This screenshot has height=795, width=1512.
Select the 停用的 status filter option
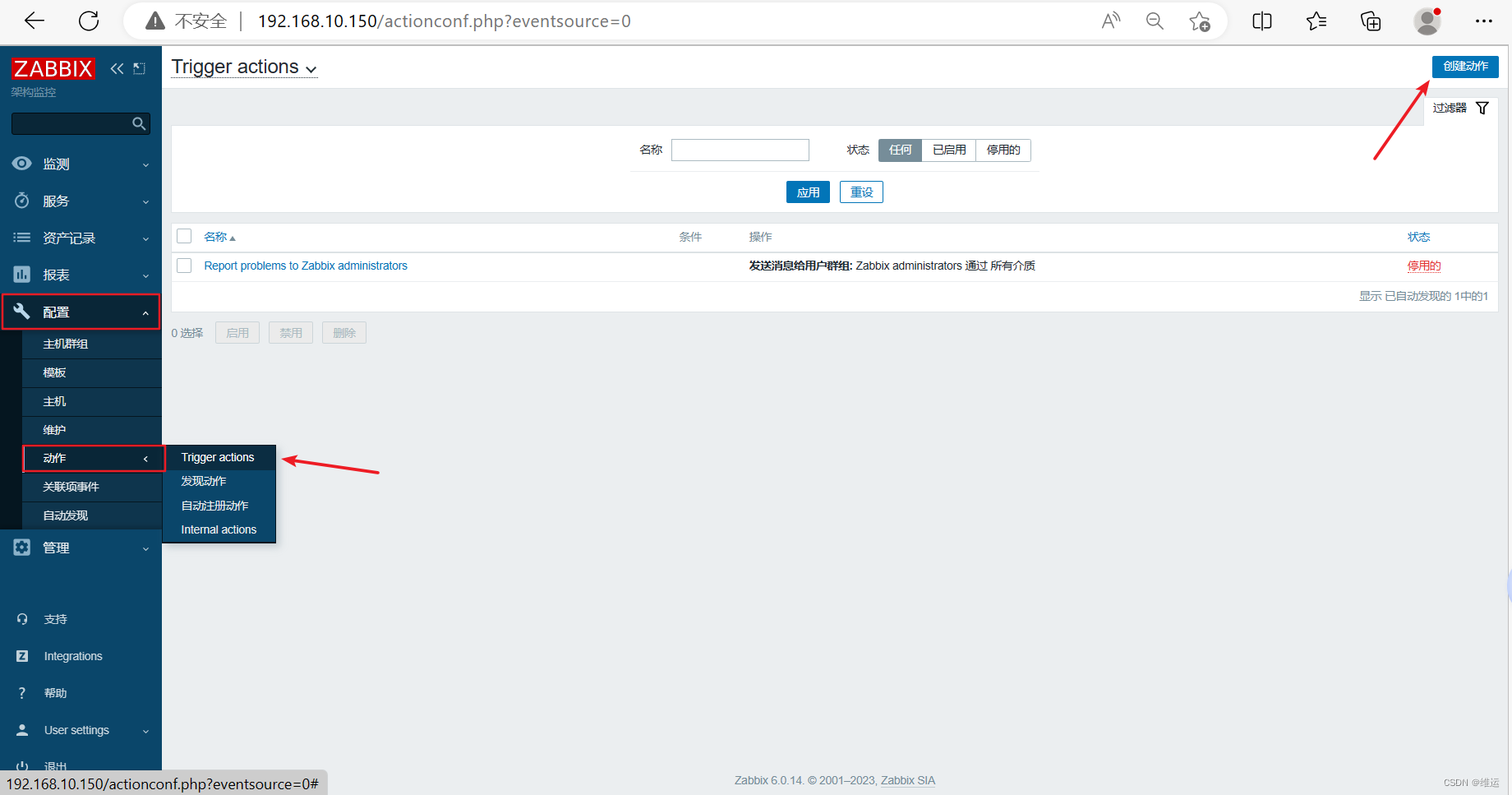[1003, 150]
